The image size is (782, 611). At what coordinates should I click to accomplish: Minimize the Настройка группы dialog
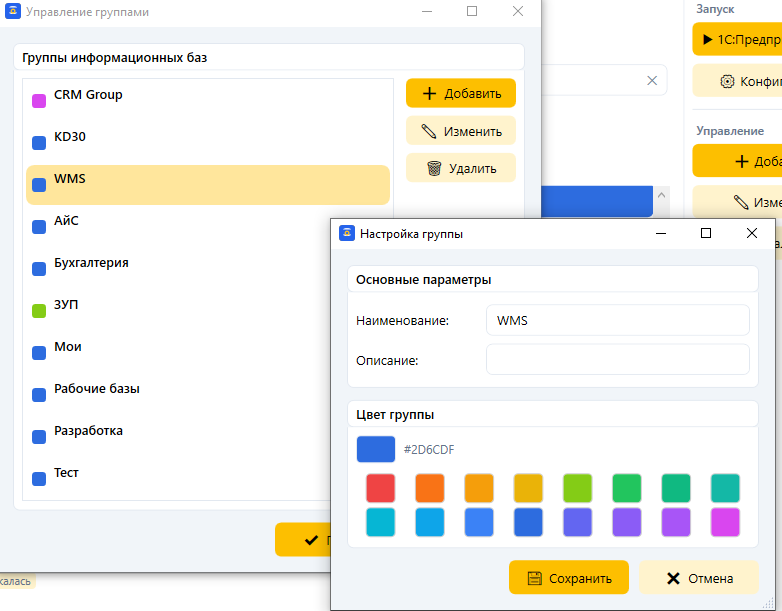661,233
